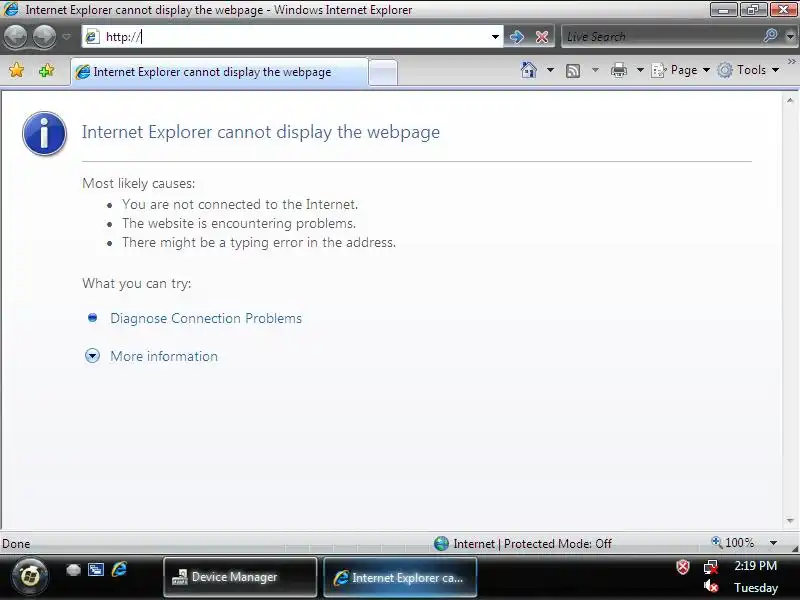Switch to Device Manager taskbar button

point(240,577)
